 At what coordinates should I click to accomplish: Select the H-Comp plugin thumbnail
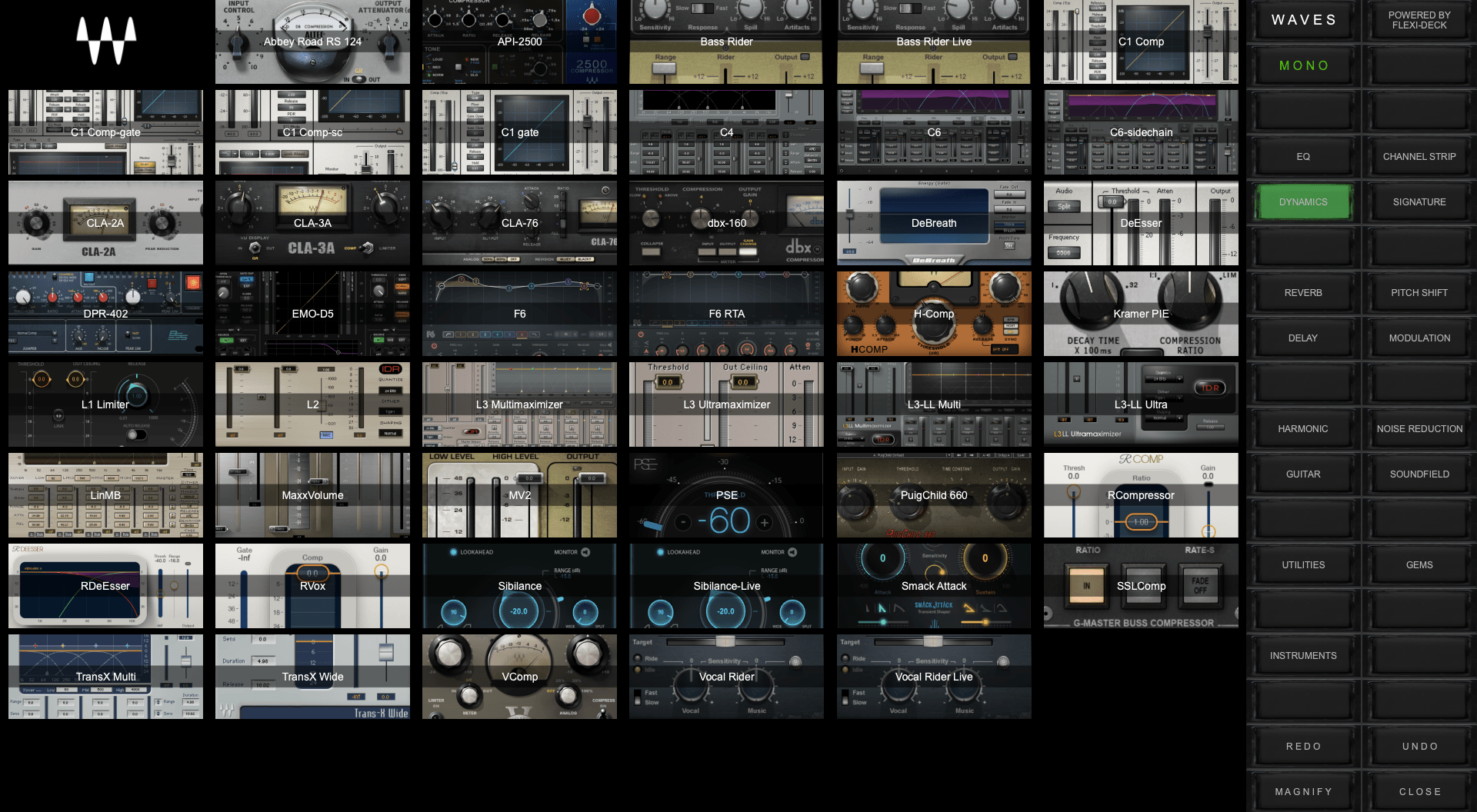pyautogui.click(x=934, y=314)
